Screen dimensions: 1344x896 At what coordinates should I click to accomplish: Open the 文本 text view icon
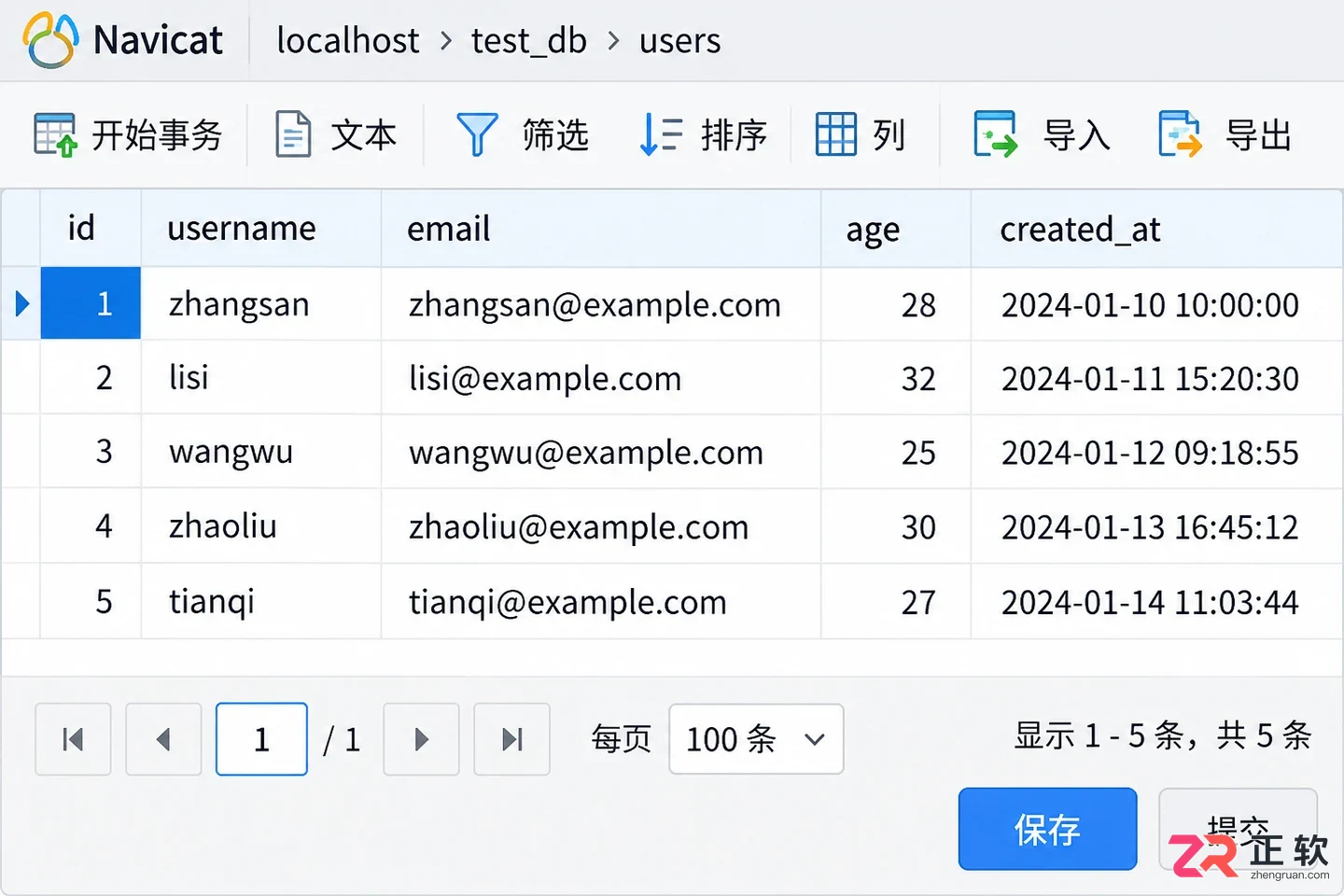point(293,134)
